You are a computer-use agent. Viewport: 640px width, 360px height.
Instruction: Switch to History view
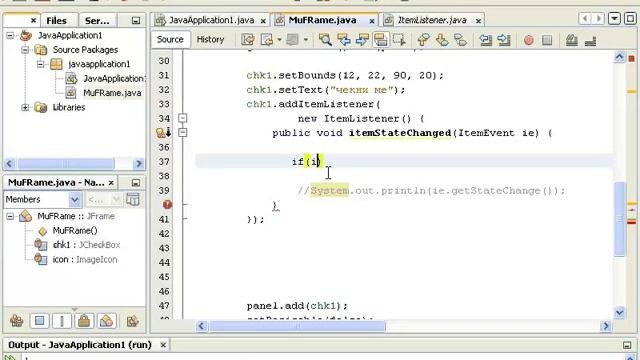210,40
